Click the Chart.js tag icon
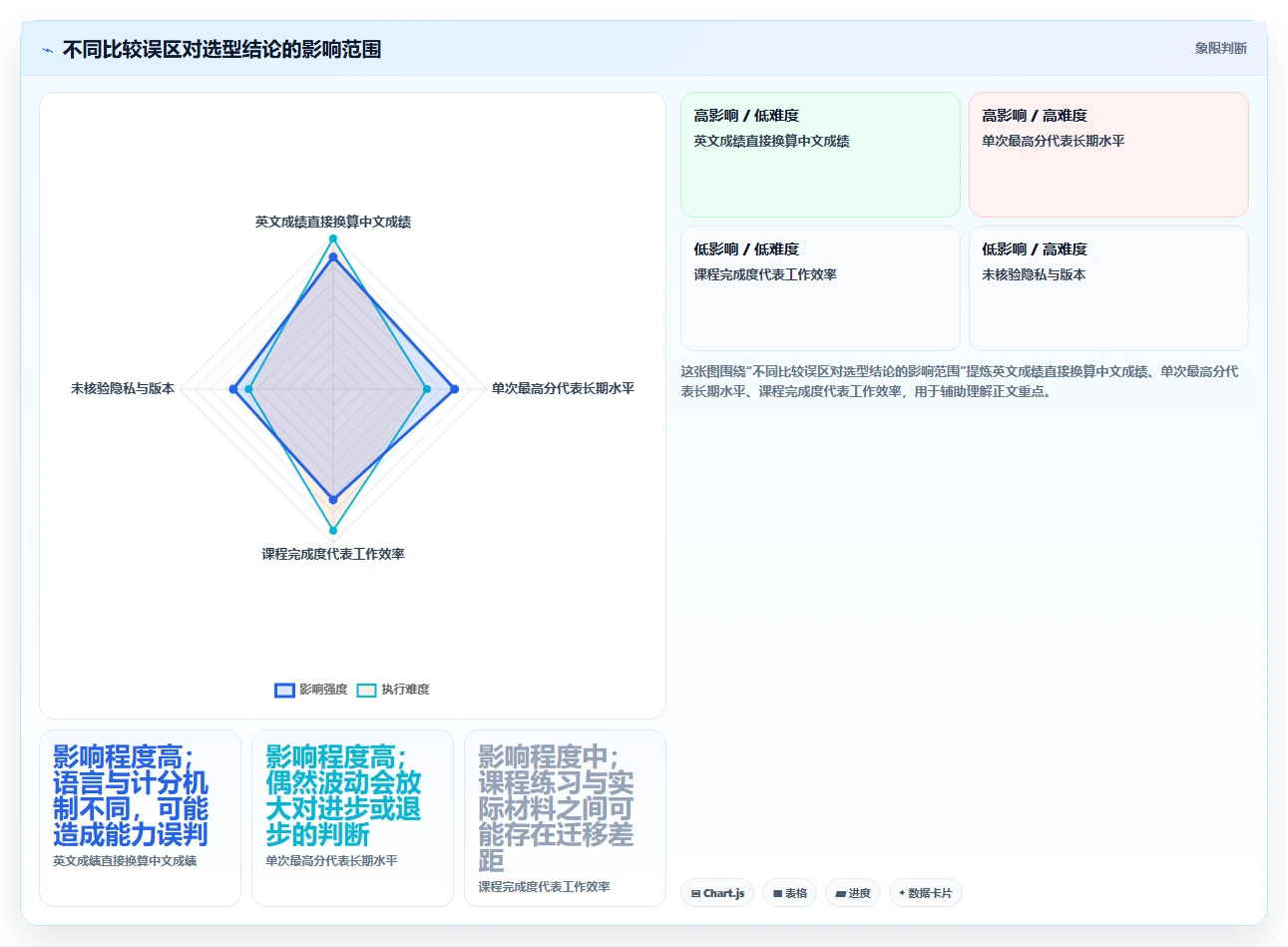This screenshot has width=1288, height=947. [695, 893]
